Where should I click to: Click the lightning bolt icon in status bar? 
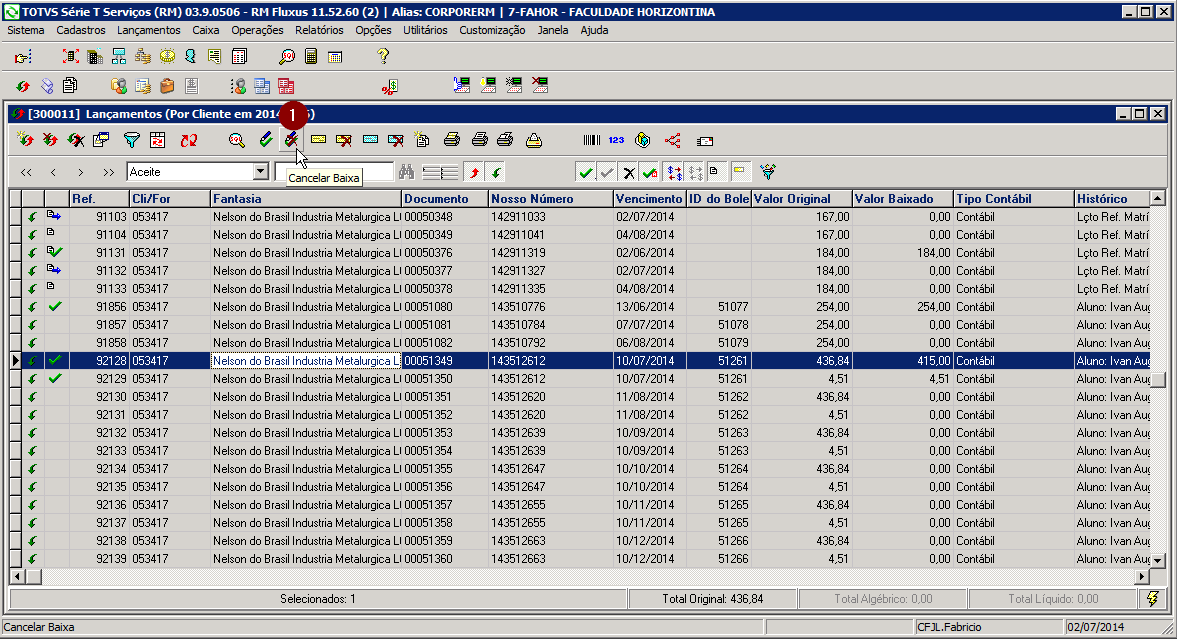pyautogui.click(x=1152, y=598)
